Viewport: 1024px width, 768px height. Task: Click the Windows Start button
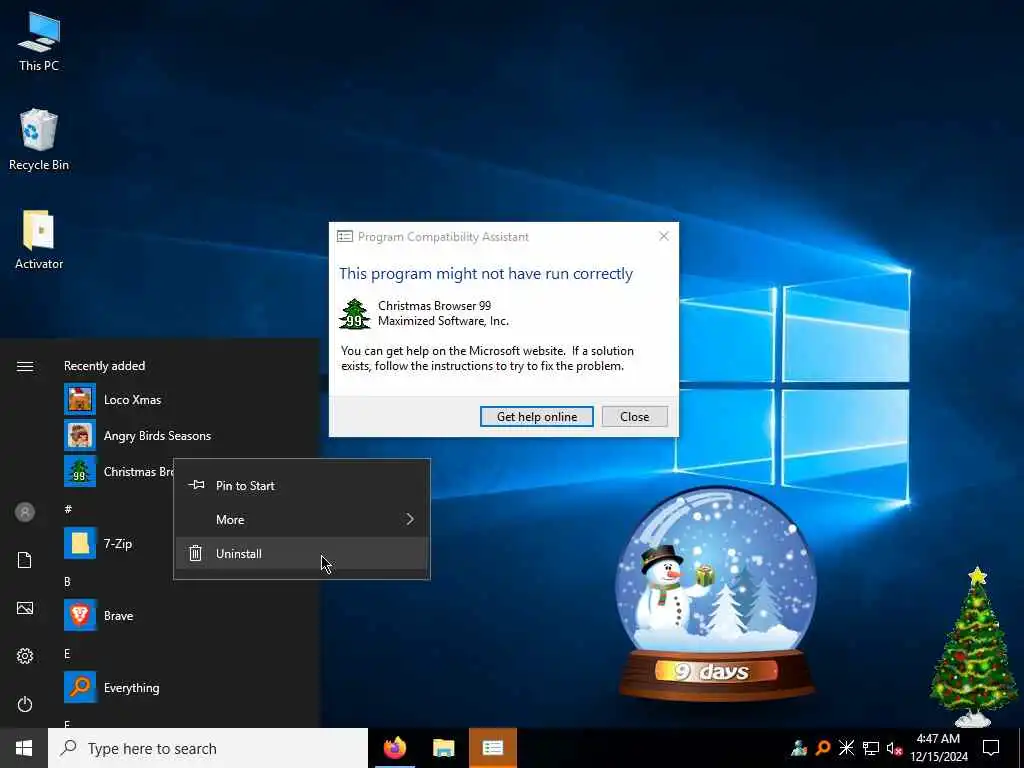point(24,748)
